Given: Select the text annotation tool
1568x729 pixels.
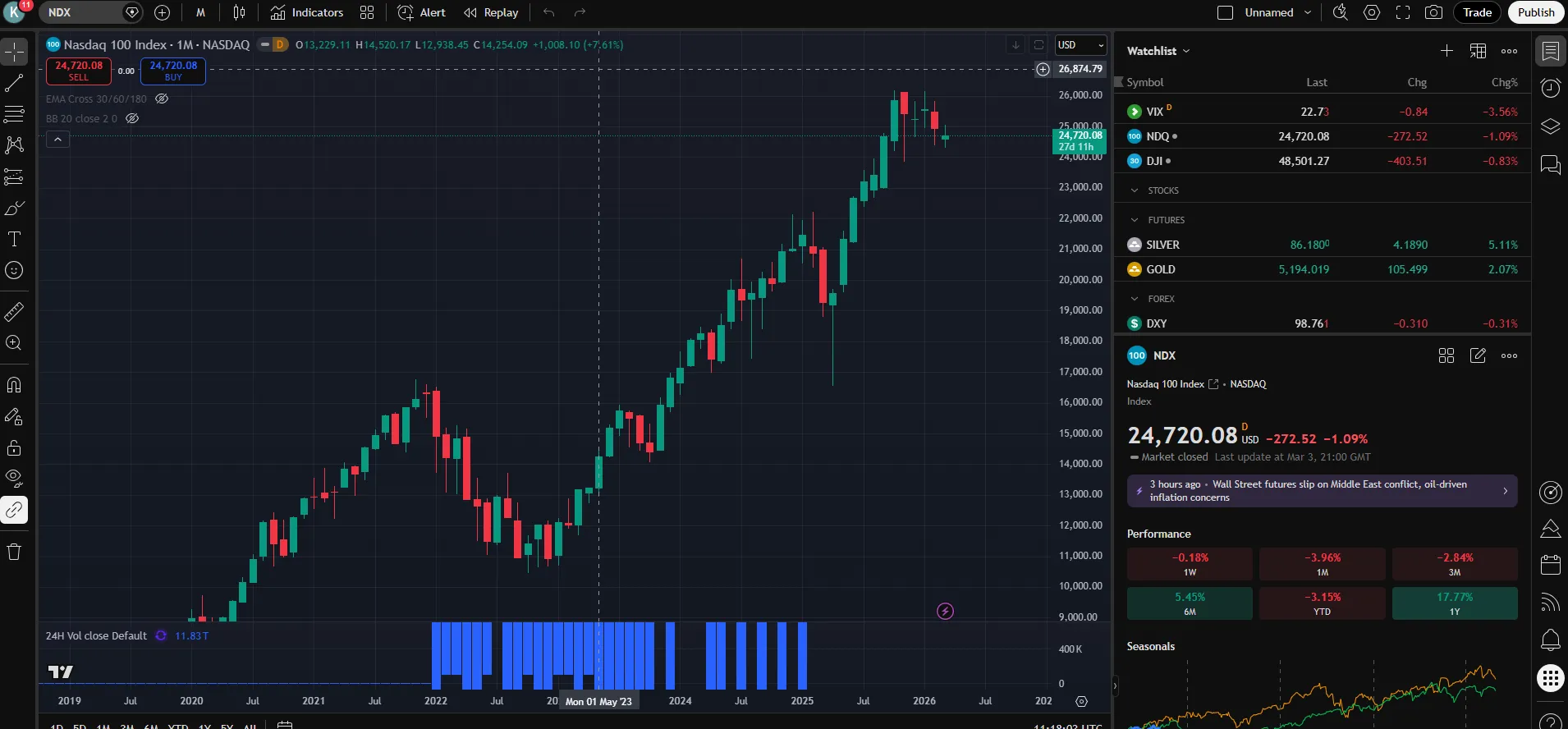Looking at the screenshot, I should pos(15,239).
